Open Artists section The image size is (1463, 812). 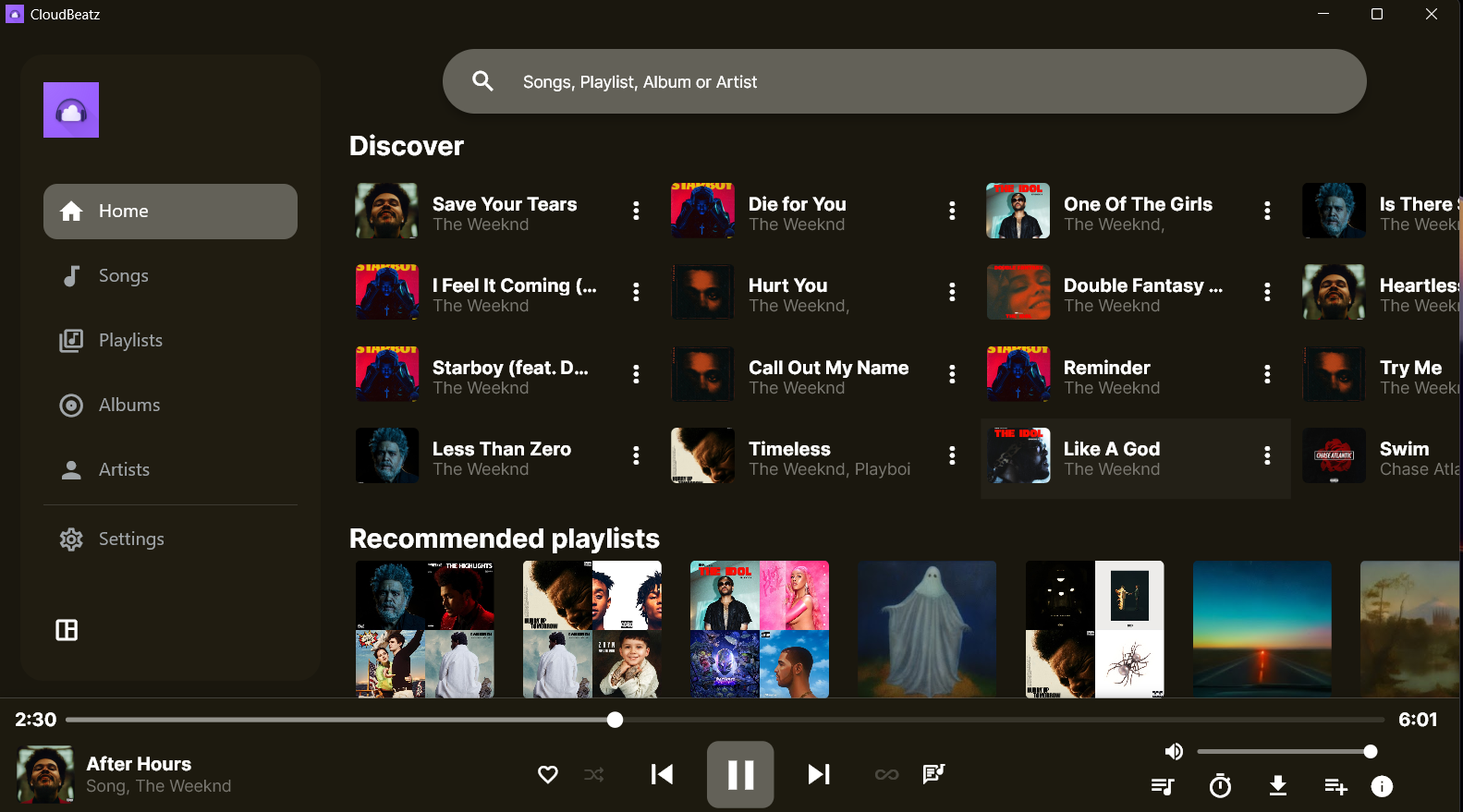click(170, 470)
